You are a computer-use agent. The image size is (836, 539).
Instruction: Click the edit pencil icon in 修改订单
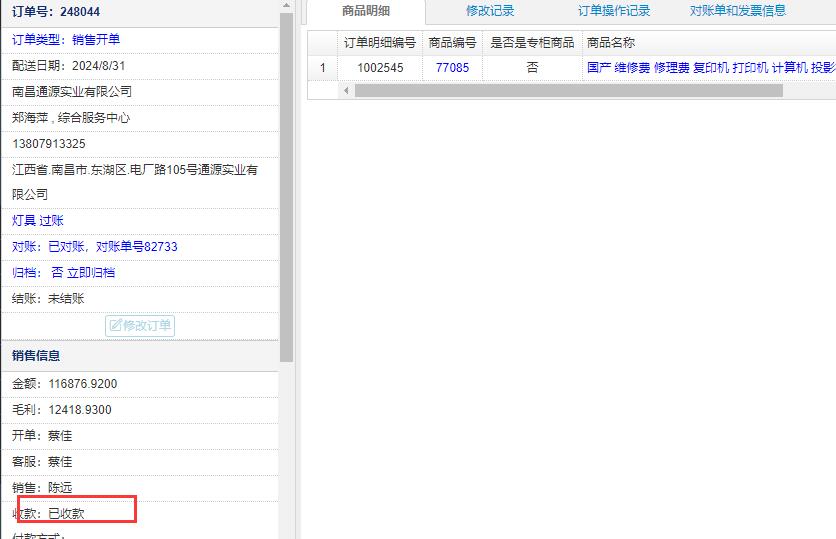pyautogui.click(x=116, y=325)
